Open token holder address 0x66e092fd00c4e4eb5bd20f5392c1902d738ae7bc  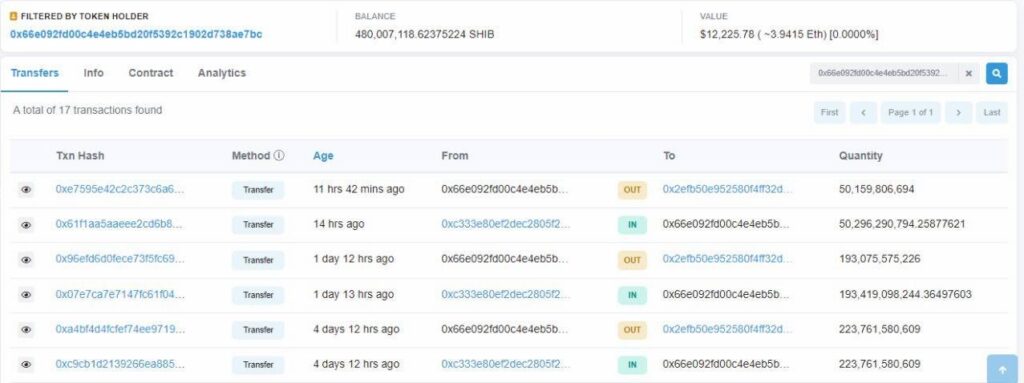pyautogui.click(x=136, y=34)
